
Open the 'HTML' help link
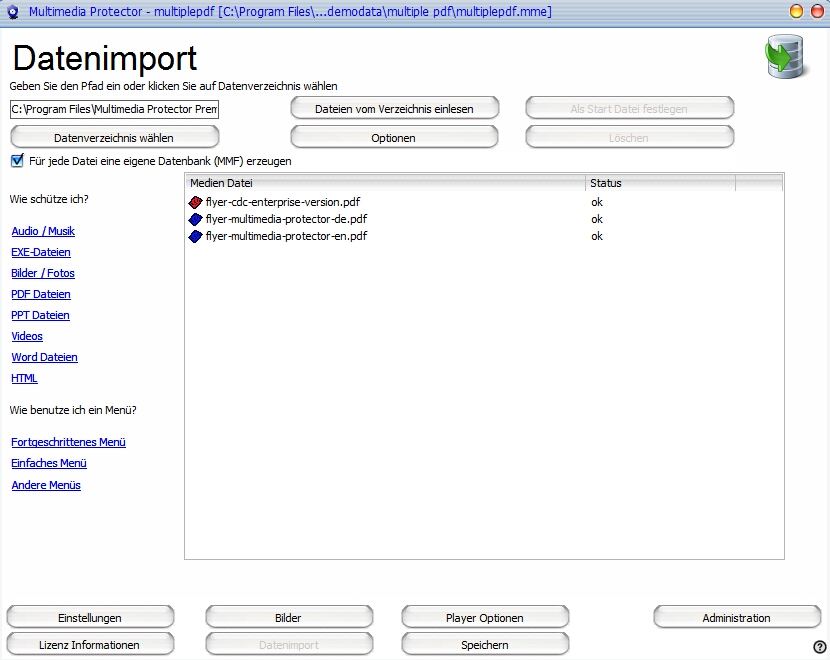[x=24, y=378]
